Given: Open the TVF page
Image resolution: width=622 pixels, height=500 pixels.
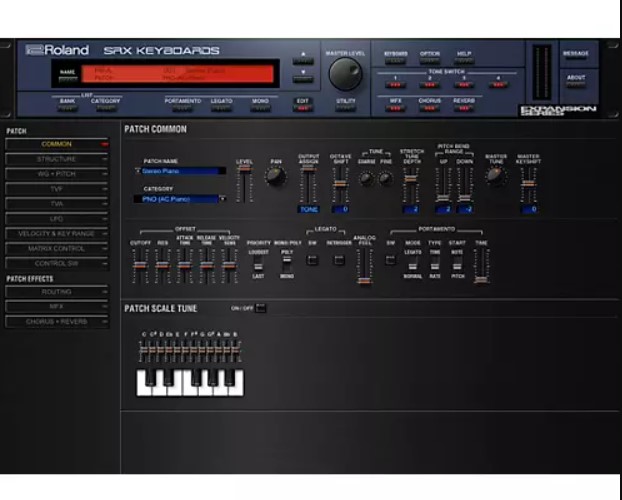Looking at the screenshot, I should pyautogui.click(x=57, y=189).
